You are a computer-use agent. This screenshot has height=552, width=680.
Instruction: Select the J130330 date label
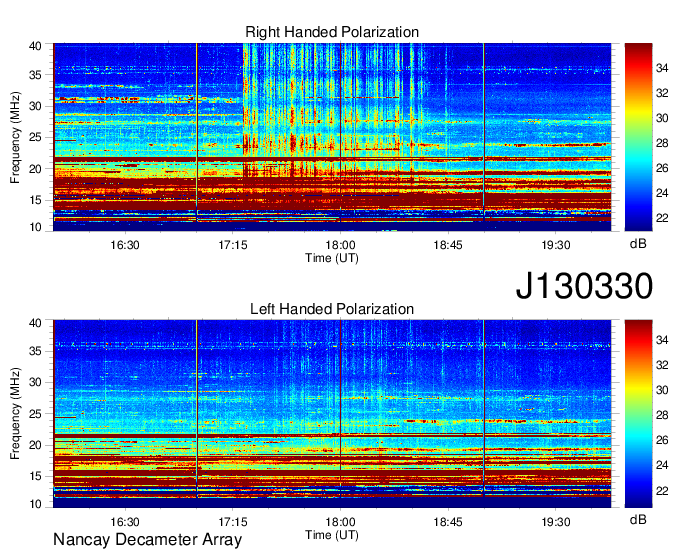point(584,286)
